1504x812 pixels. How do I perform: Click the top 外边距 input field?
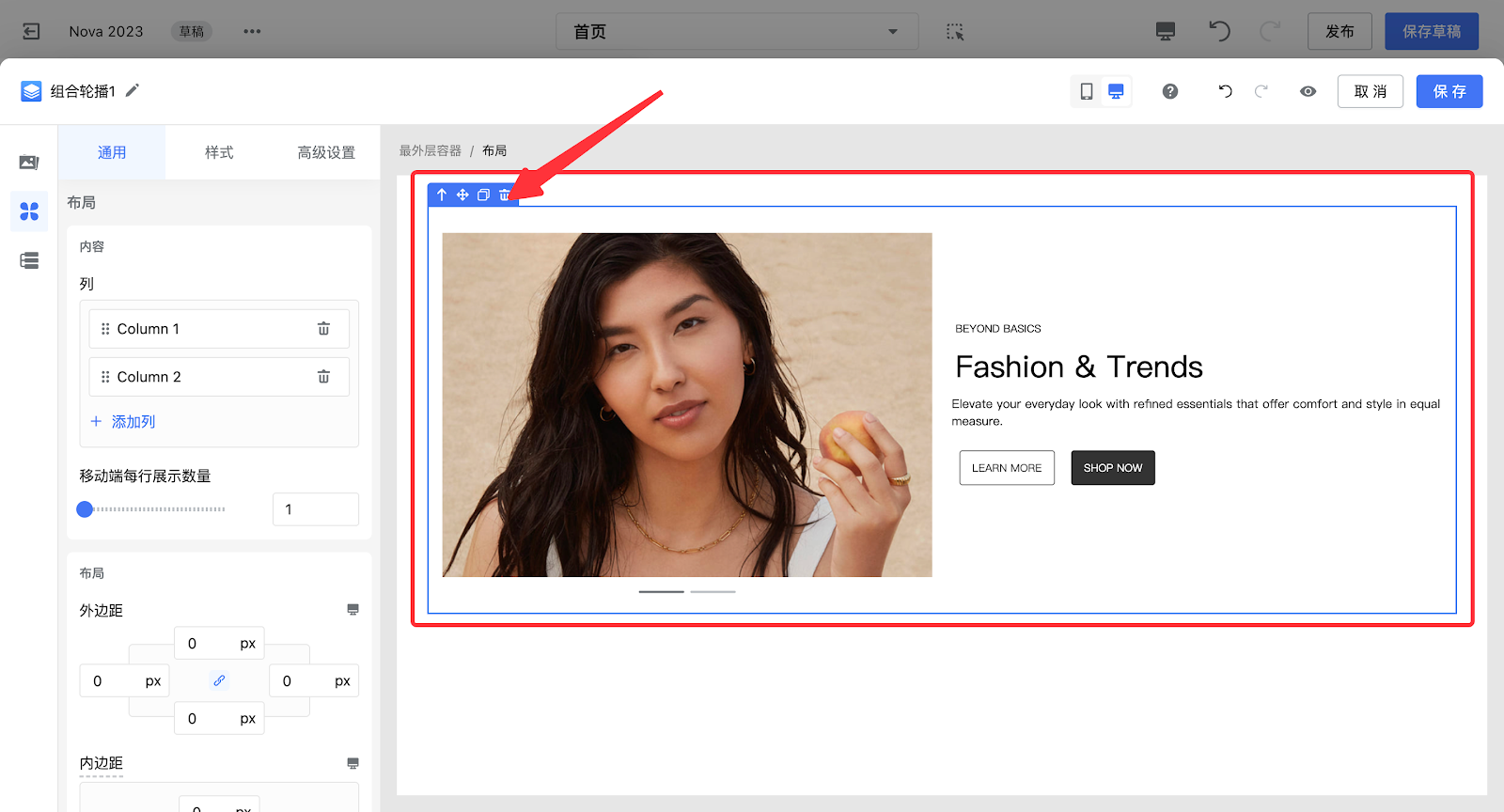pos(207,644)
